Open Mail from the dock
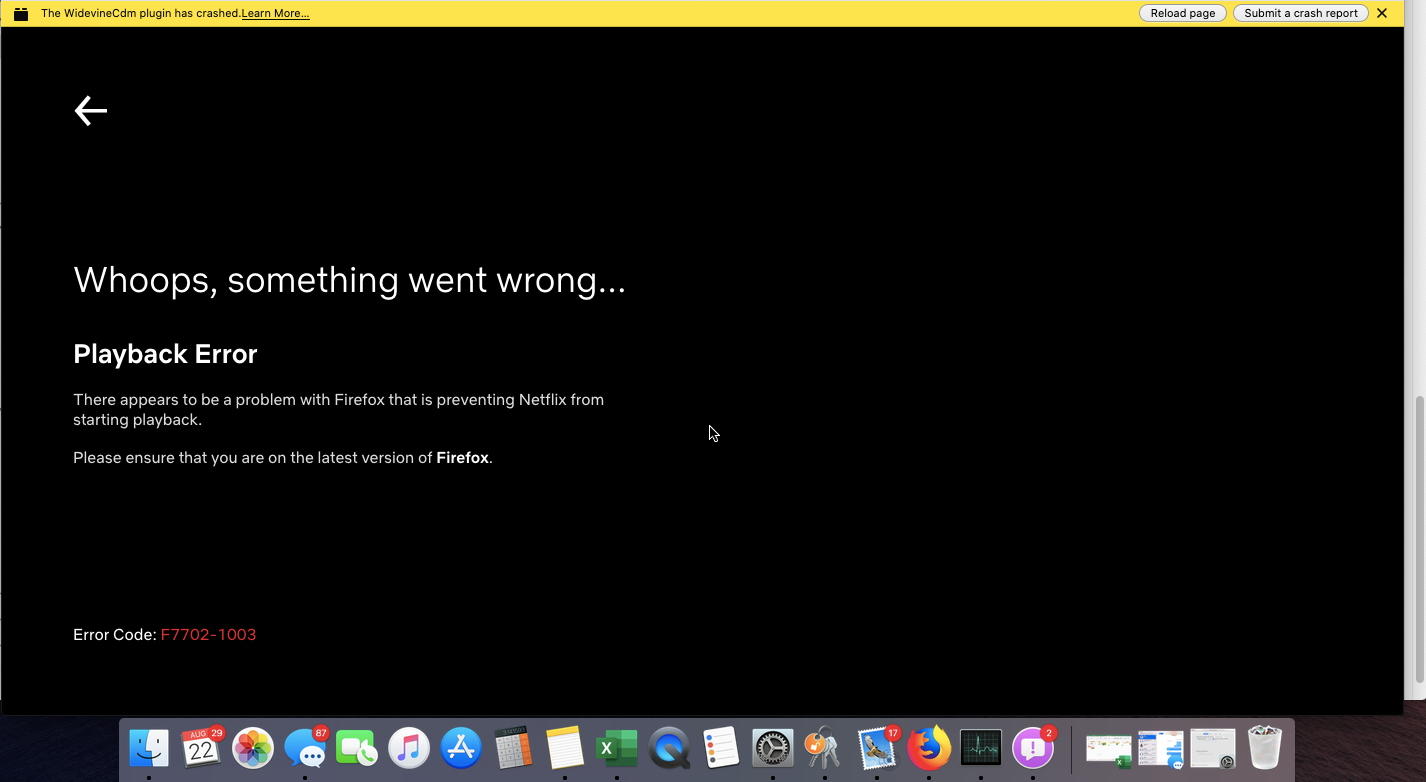 [877, 748]
